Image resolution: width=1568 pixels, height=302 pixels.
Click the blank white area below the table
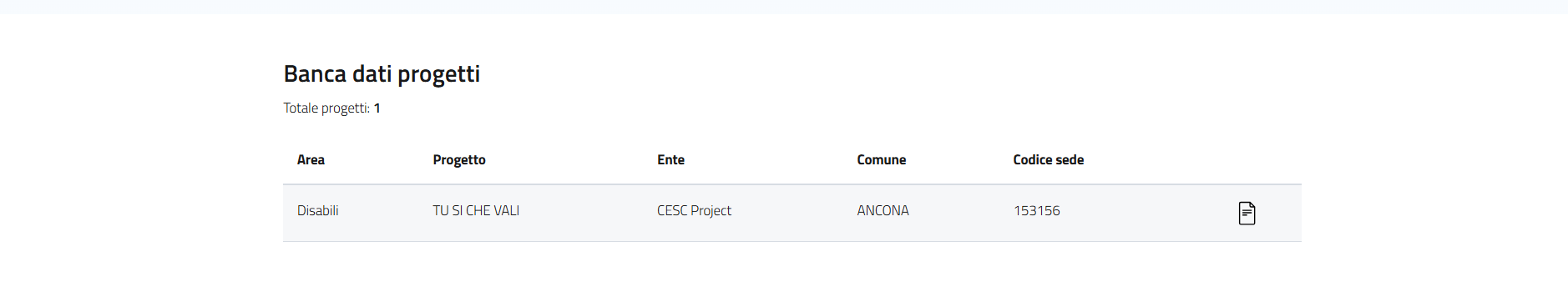tap(784, 273)
